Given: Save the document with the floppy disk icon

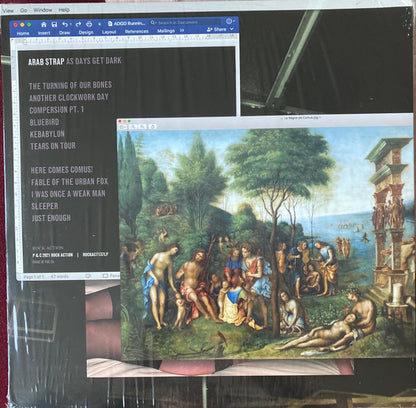Looking at the screenshot, I should (x=54, y=24).
